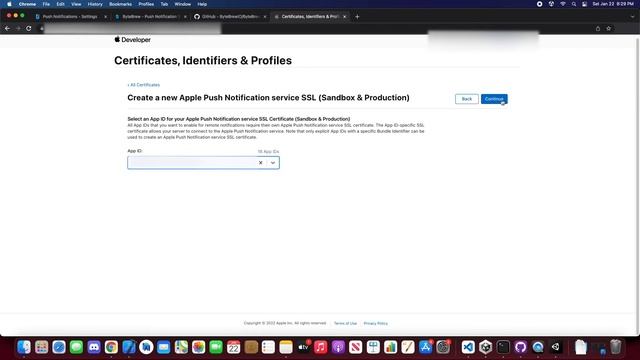Open GitHub Desktop from the dock

point(520,347)
